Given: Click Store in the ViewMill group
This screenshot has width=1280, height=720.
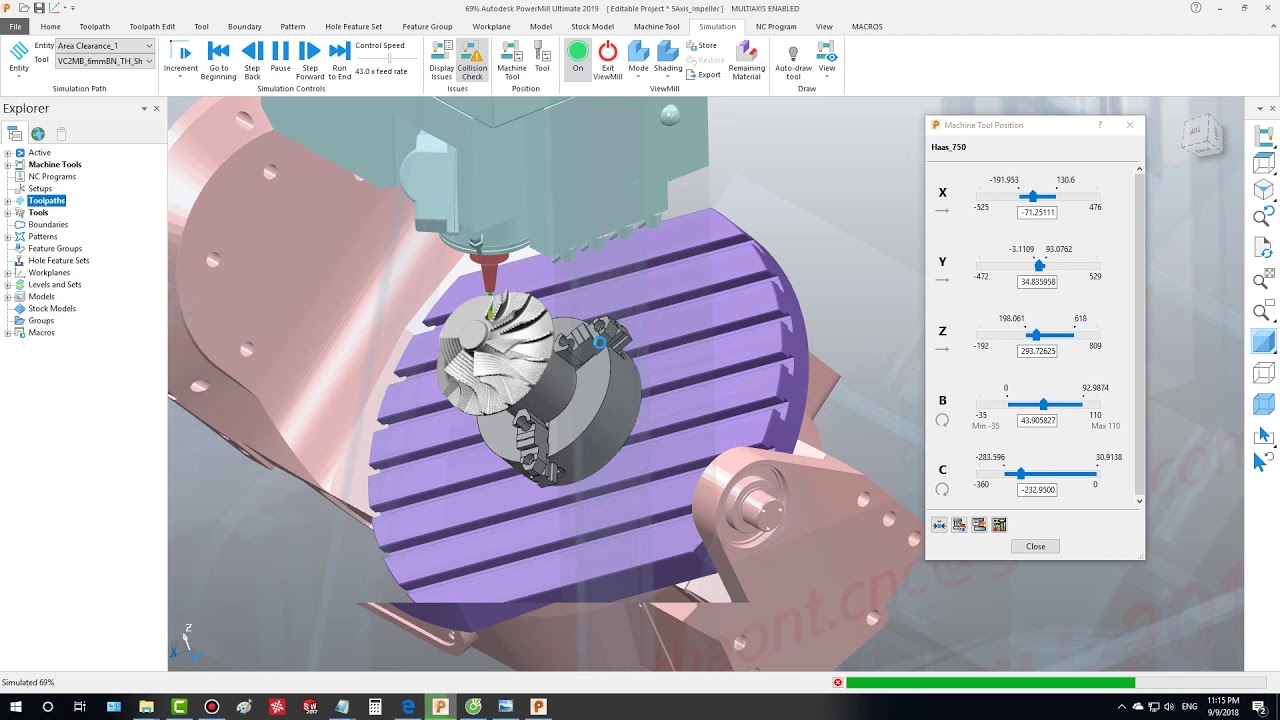Looking at the screenshot, I should (702, 45).
